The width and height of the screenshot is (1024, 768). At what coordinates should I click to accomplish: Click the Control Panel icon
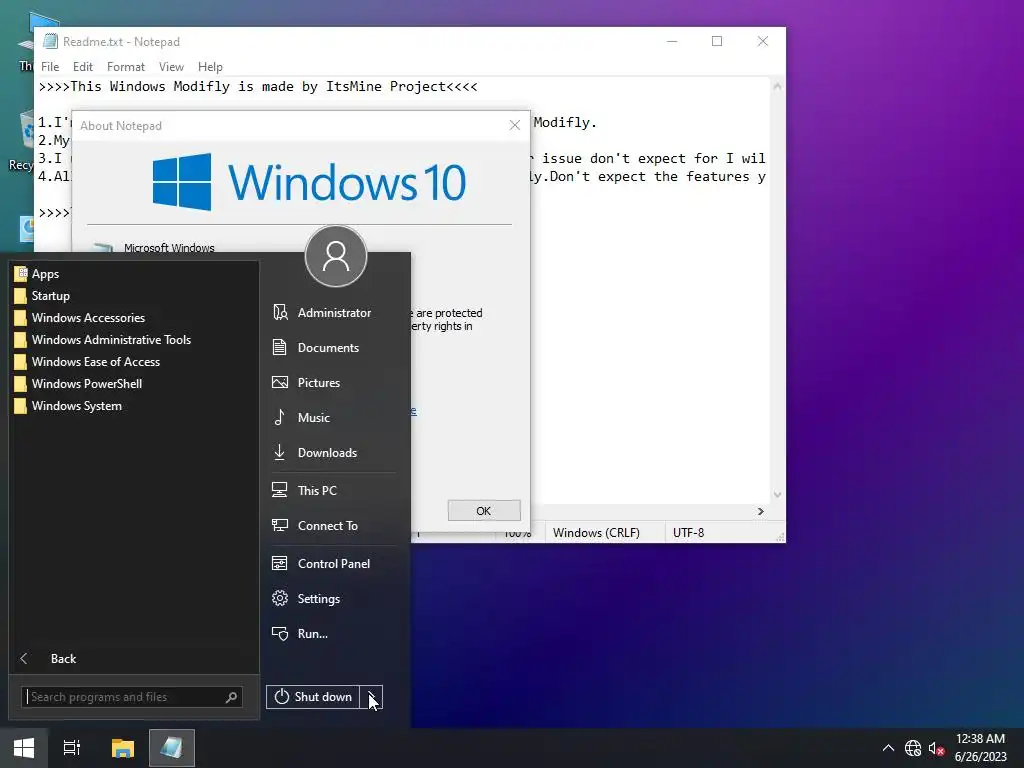coord(280,564)
